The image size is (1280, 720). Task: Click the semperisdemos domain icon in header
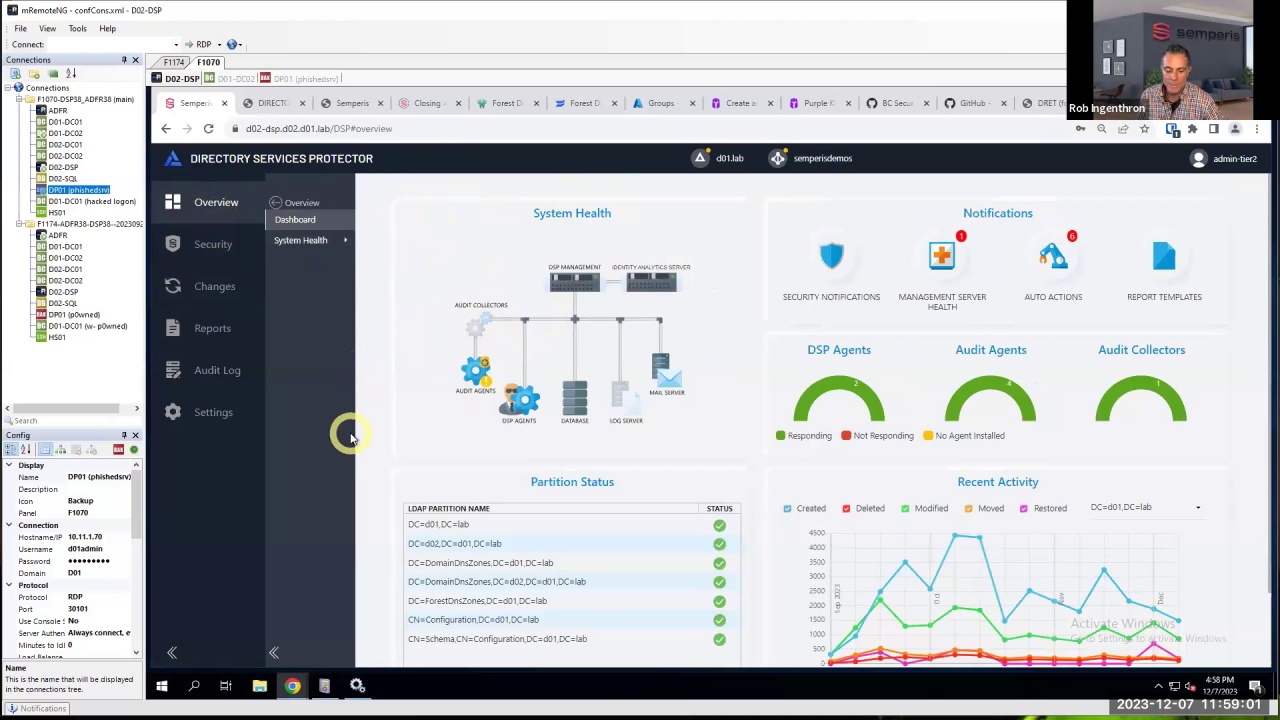click(777, 158)
